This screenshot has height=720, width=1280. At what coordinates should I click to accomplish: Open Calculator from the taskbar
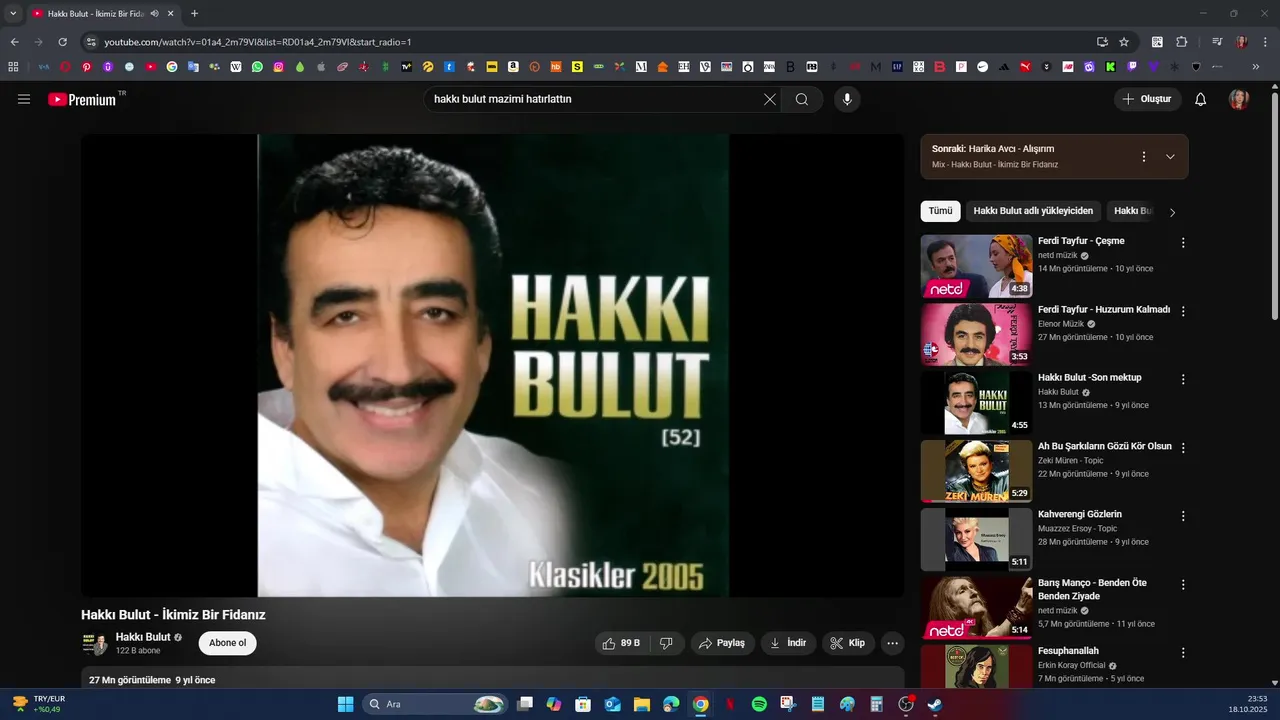(x=876, y=704)
